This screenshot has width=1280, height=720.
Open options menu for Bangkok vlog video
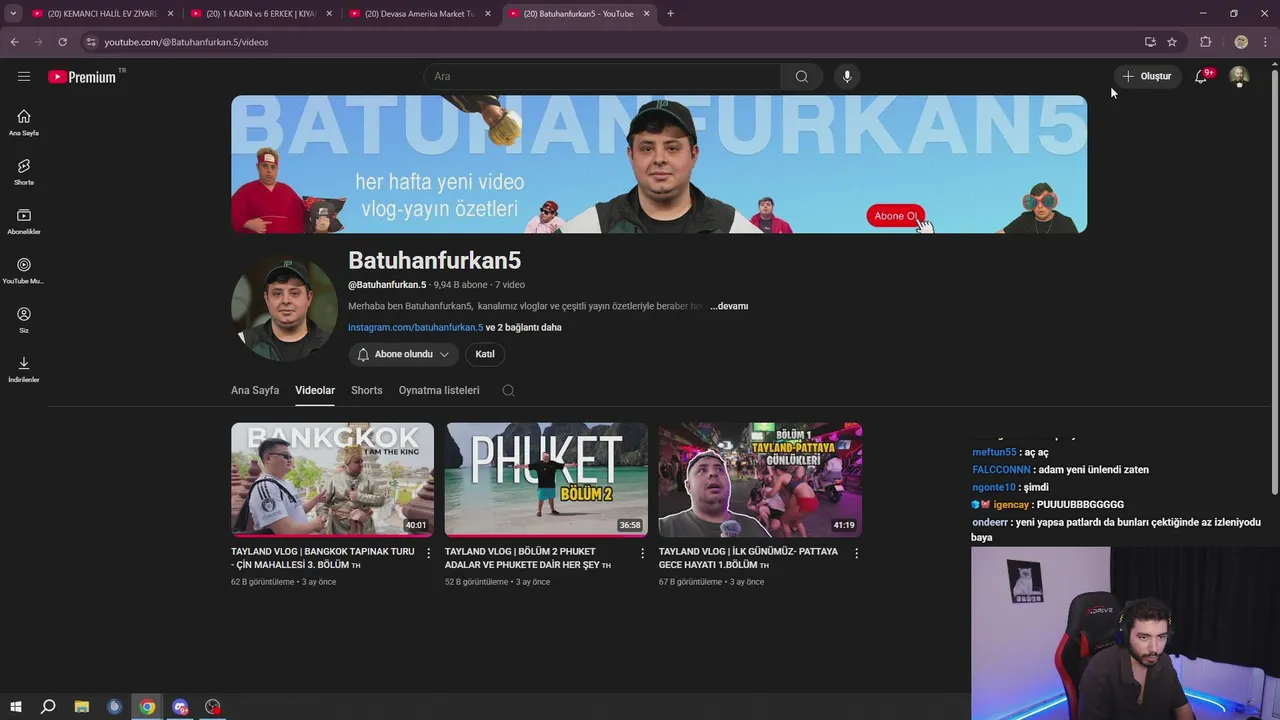coord(429,553)
